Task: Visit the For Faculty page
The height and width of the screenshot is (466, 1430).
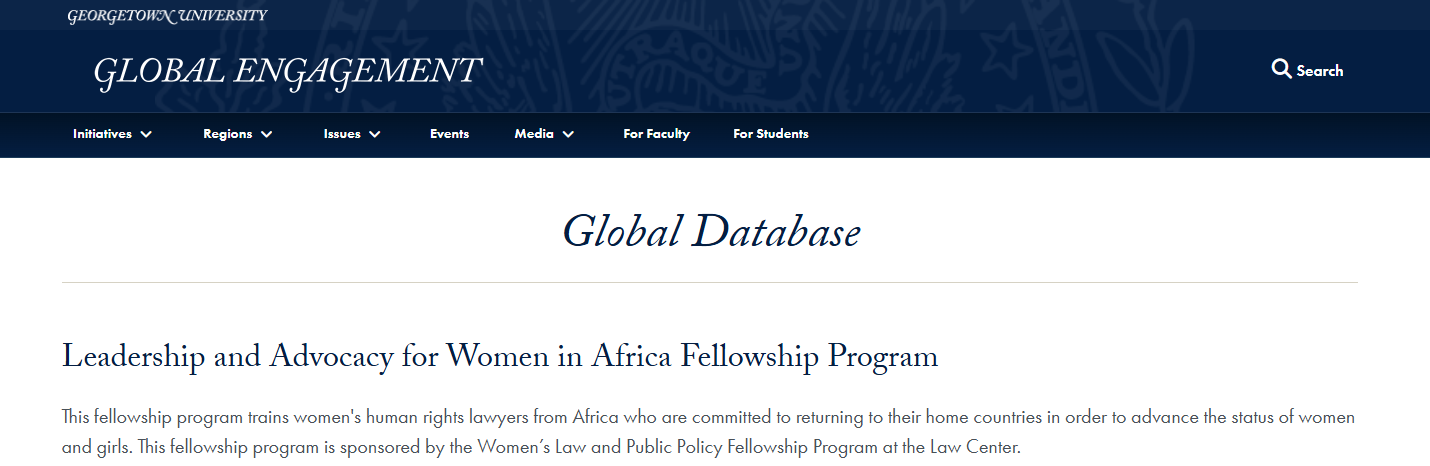Action: click(656, 134)
